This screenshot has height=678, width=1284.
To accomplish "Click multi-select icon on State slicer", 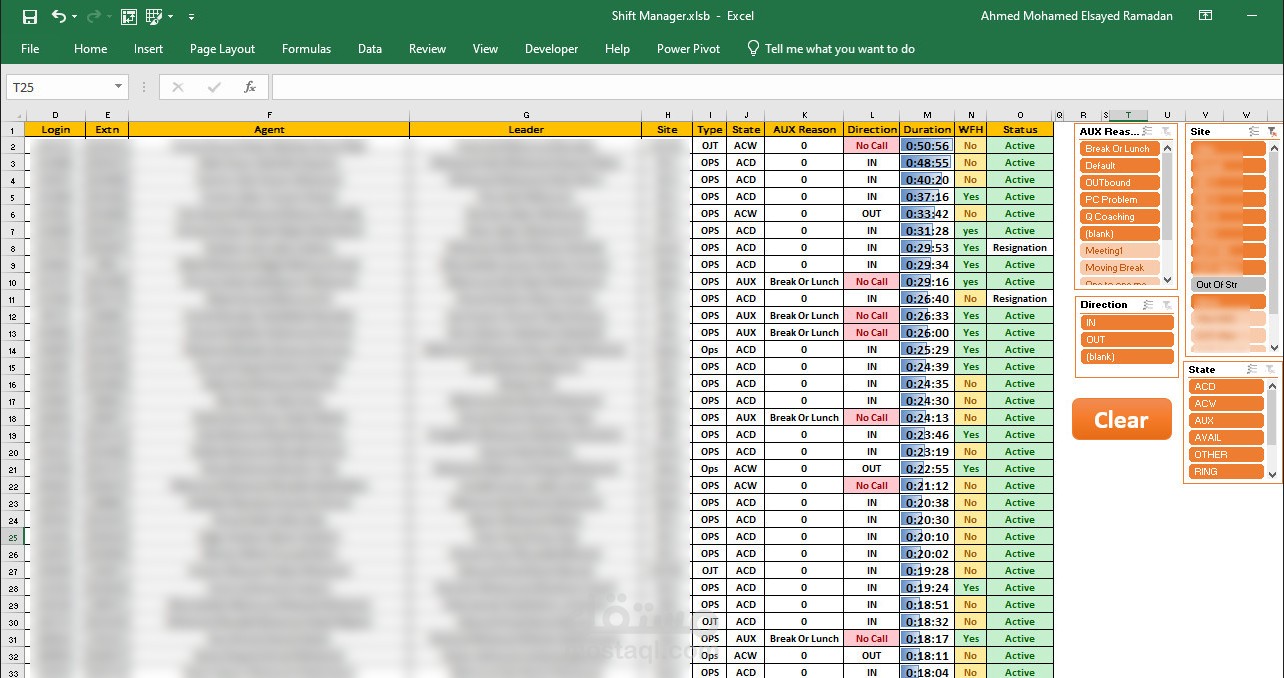I will [x=1253, y=369].
